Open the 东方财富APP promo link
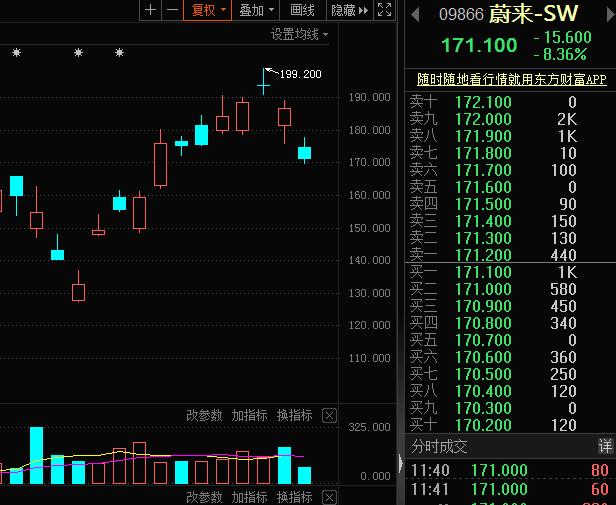The image size is (616, 505). point(511,79)
